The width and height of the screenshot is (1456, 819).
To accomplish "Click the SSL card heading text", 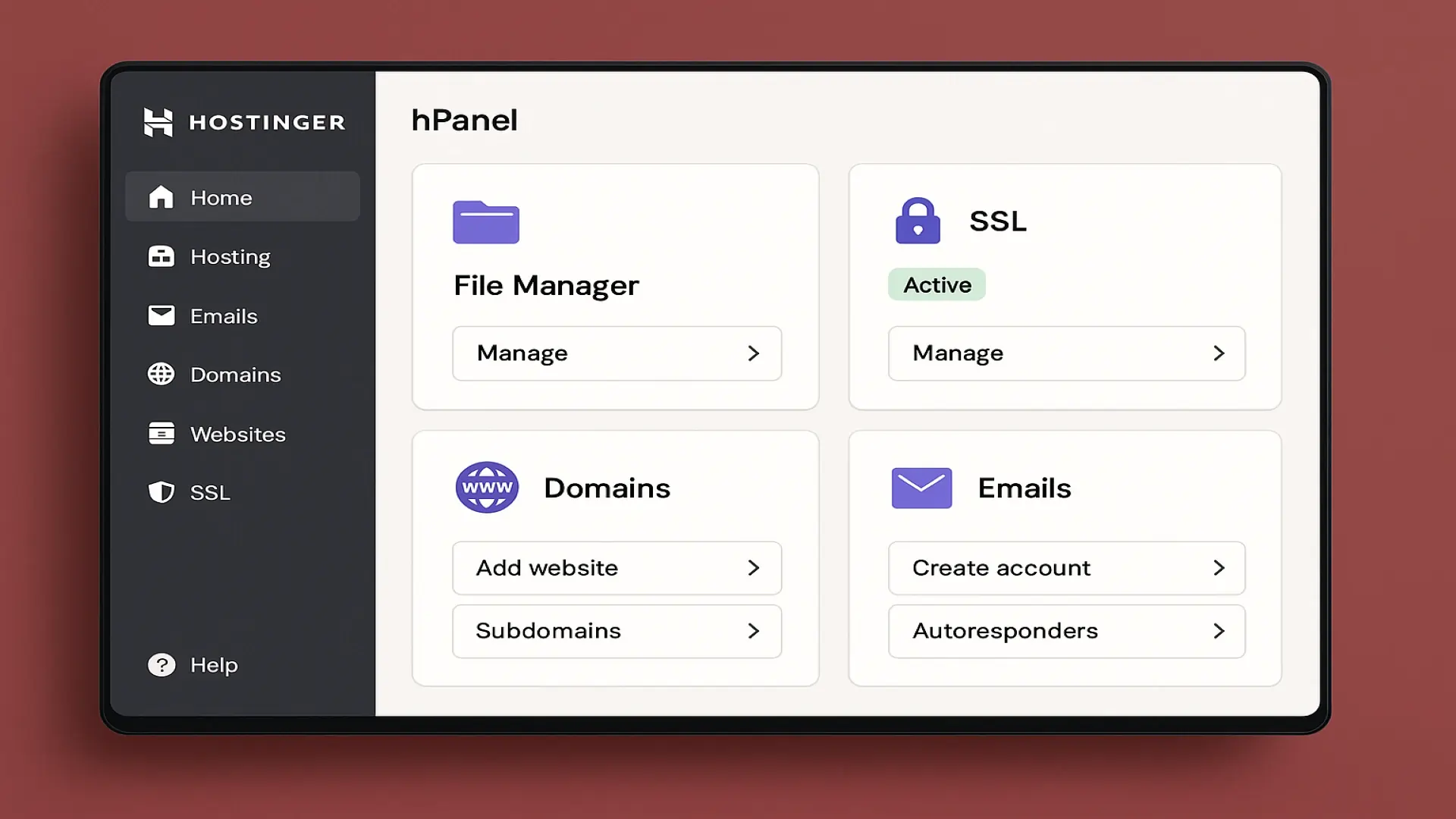I will point(998,221).
